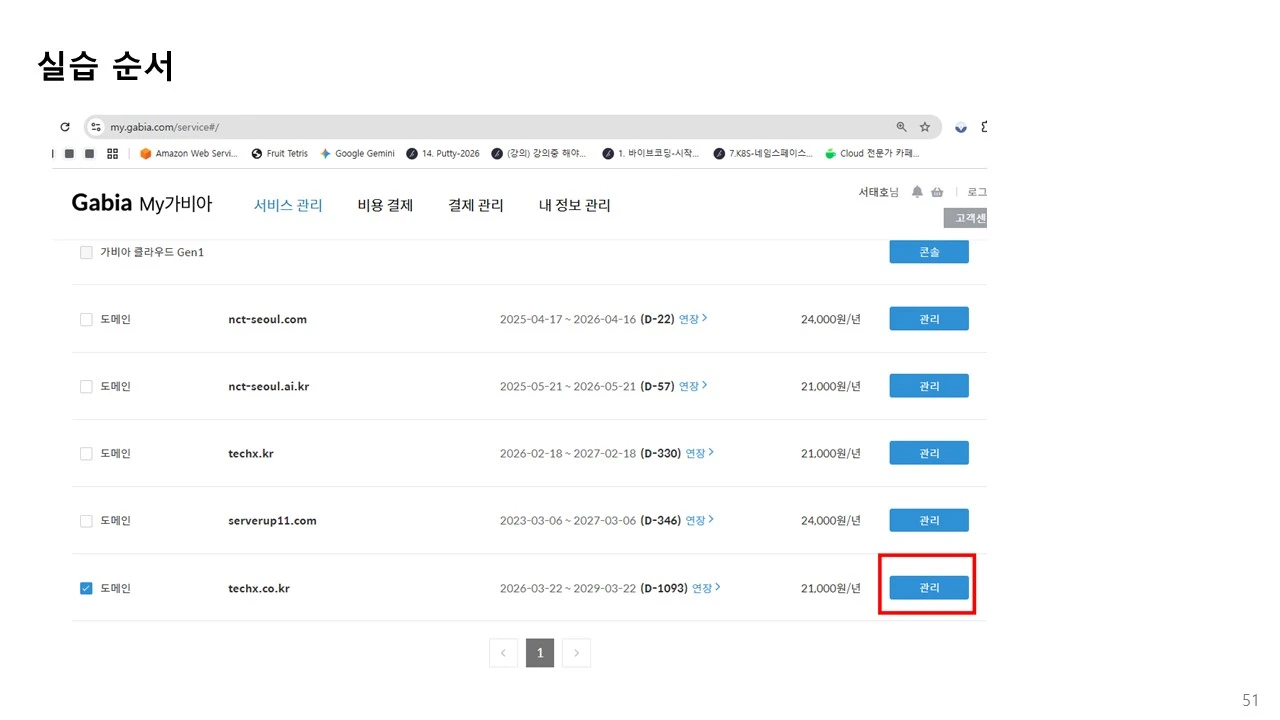The image size is (1280, 720).
Task: Click the nct-seoul.com domain name
Action: tap(267, 319)
